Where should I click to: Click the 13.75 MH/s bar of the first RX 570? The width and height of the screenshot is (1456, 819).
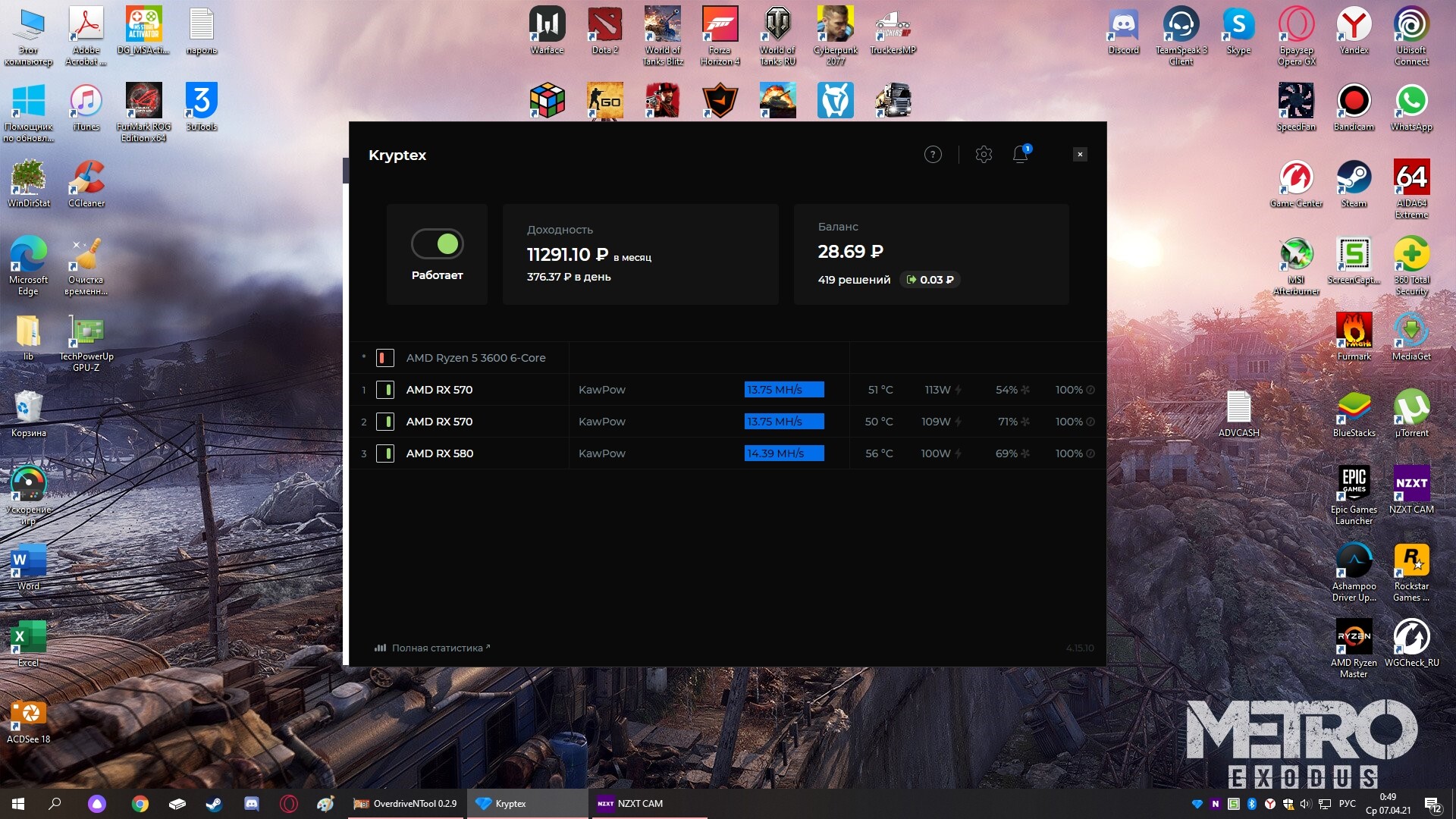pos(784,390)
